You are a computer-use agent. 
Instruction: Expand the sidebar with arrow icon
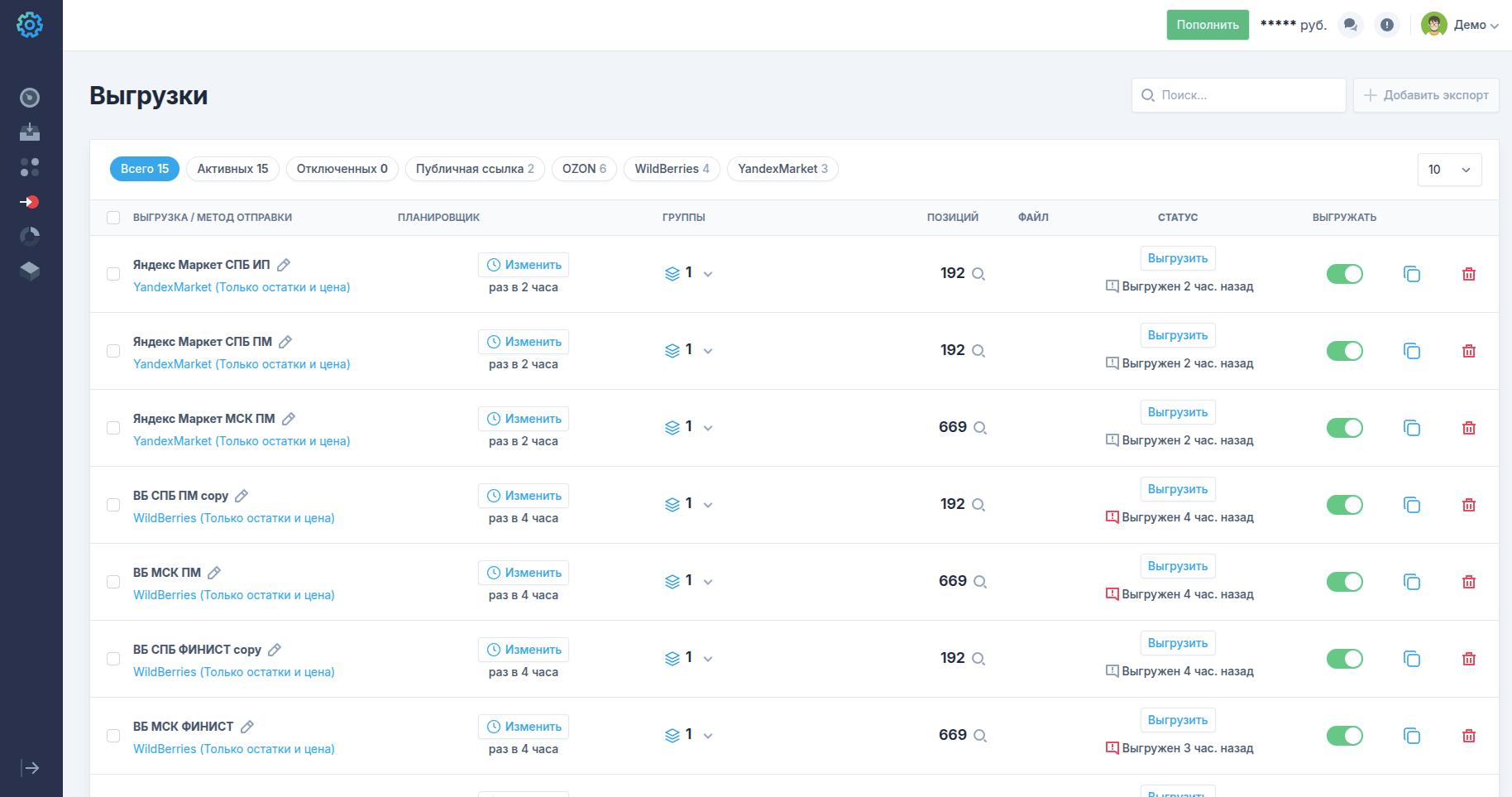click(31, 768)
